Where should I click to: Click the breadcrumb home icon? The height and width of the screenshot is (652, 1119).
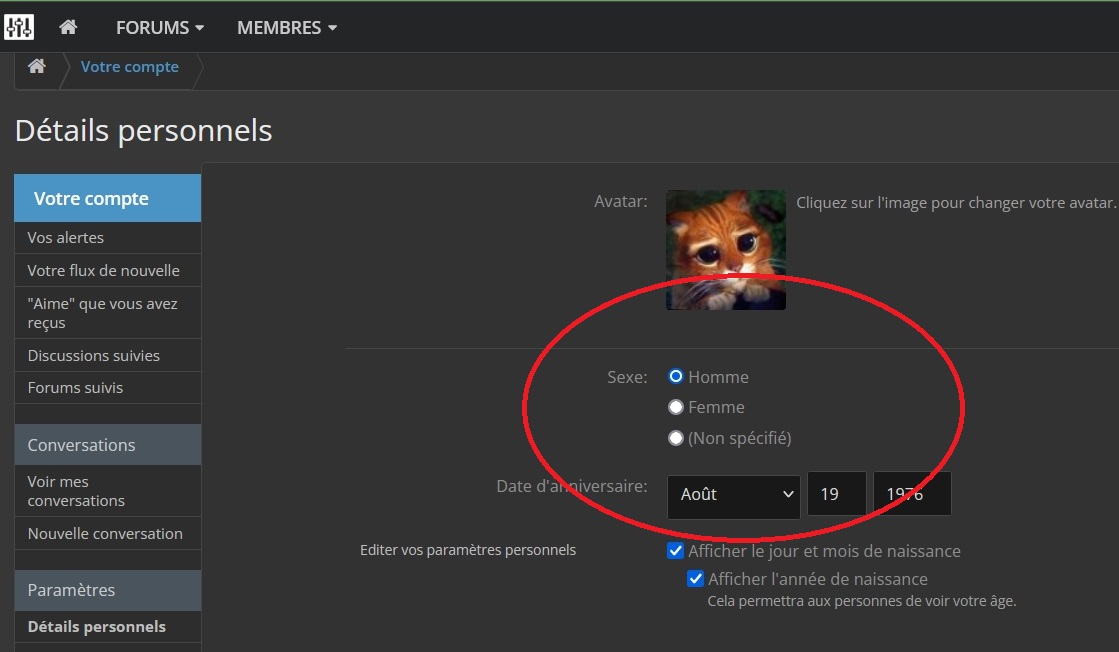click(x=37, y=67)
